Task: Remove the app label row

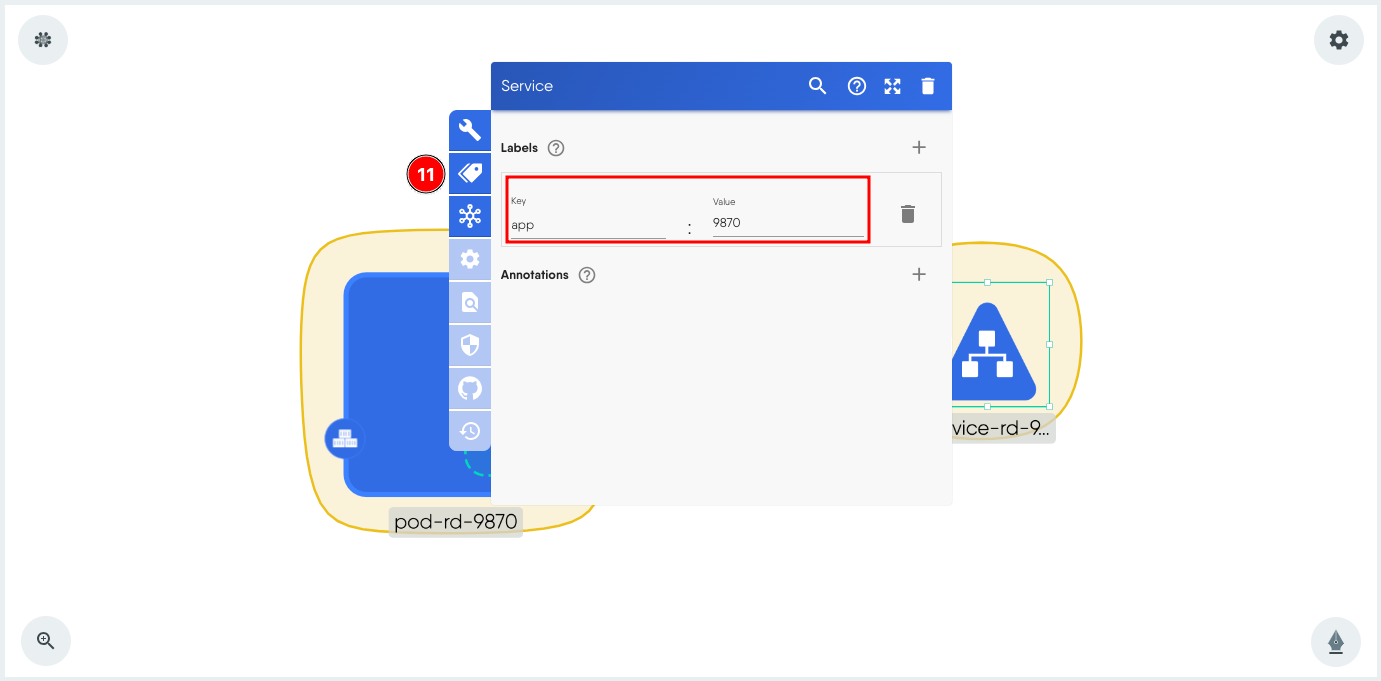Action: 907,214
